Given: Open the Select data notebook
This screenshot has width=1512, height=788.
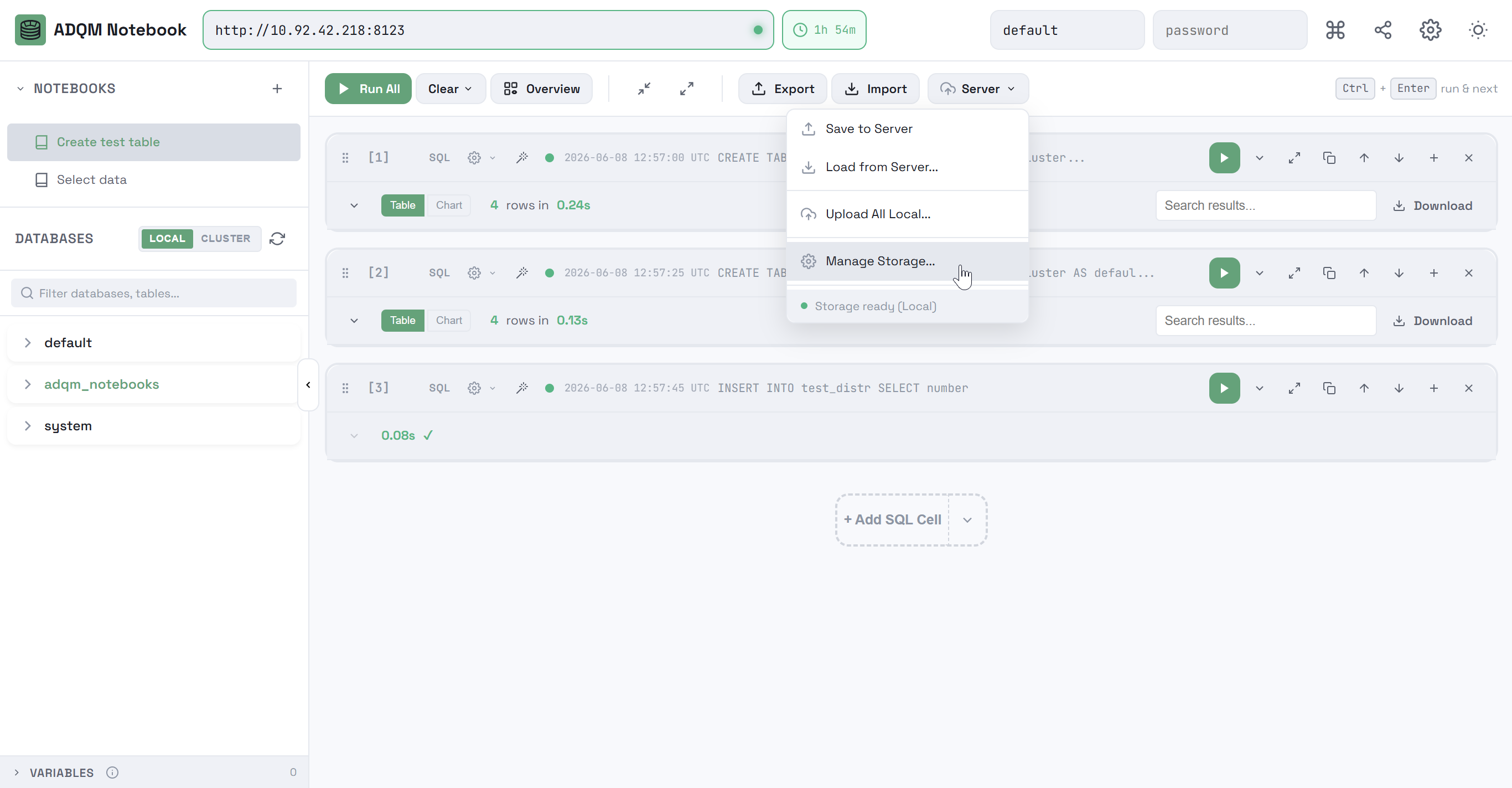Looking at the screenshot, I should click(x=154, y=179).
